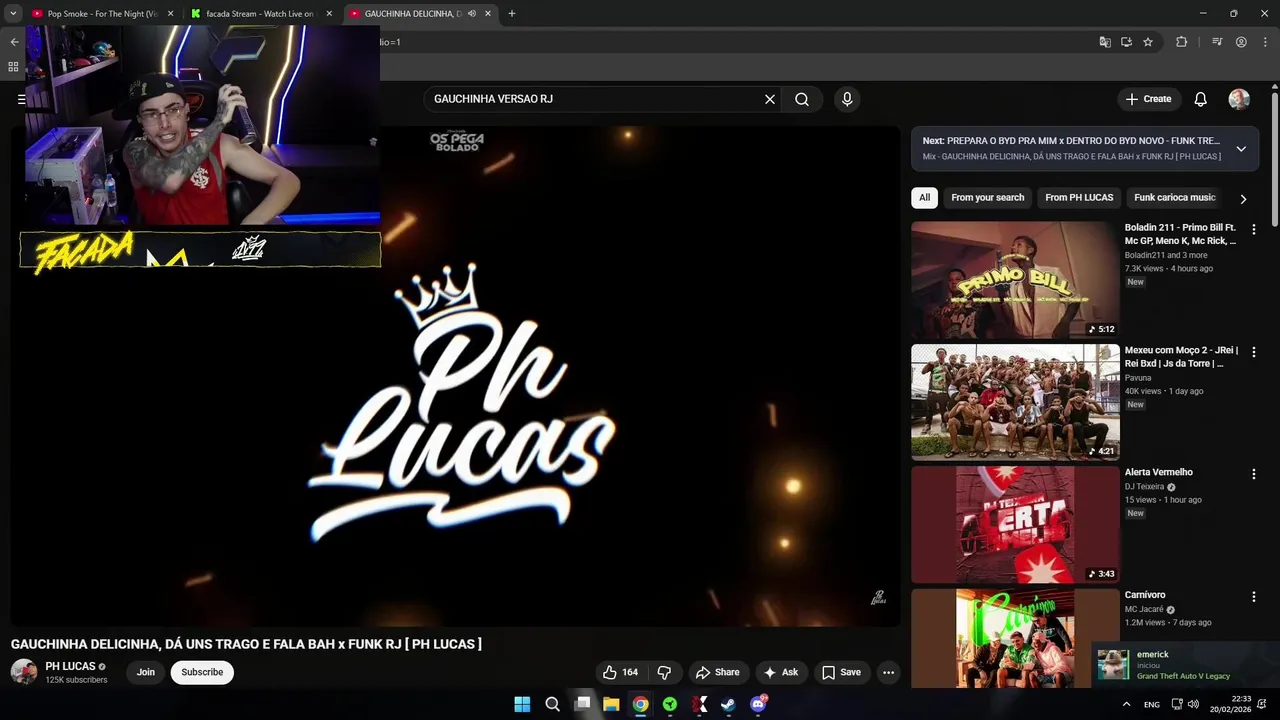Screen dimensions: 1280x720
Task: Open the tab search dropdown
Action: coord(13,14)
